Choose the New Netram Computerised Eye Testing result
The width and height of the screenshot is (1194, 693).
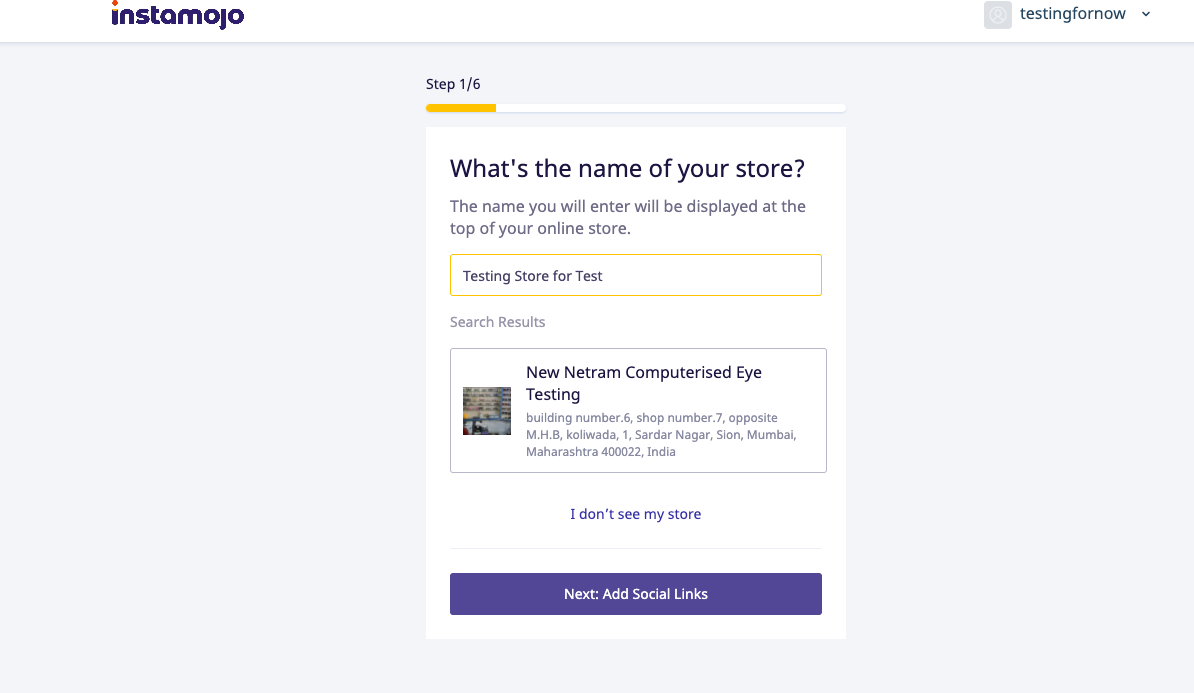click(636, 410)
